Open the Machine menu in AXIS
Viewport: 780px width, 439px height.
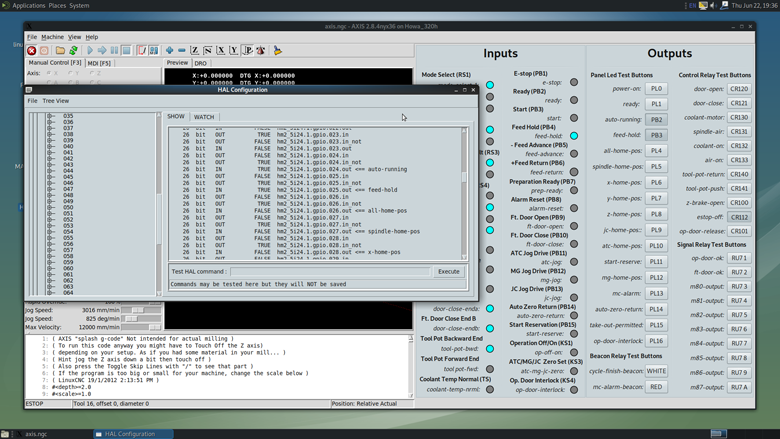(52, 37)
